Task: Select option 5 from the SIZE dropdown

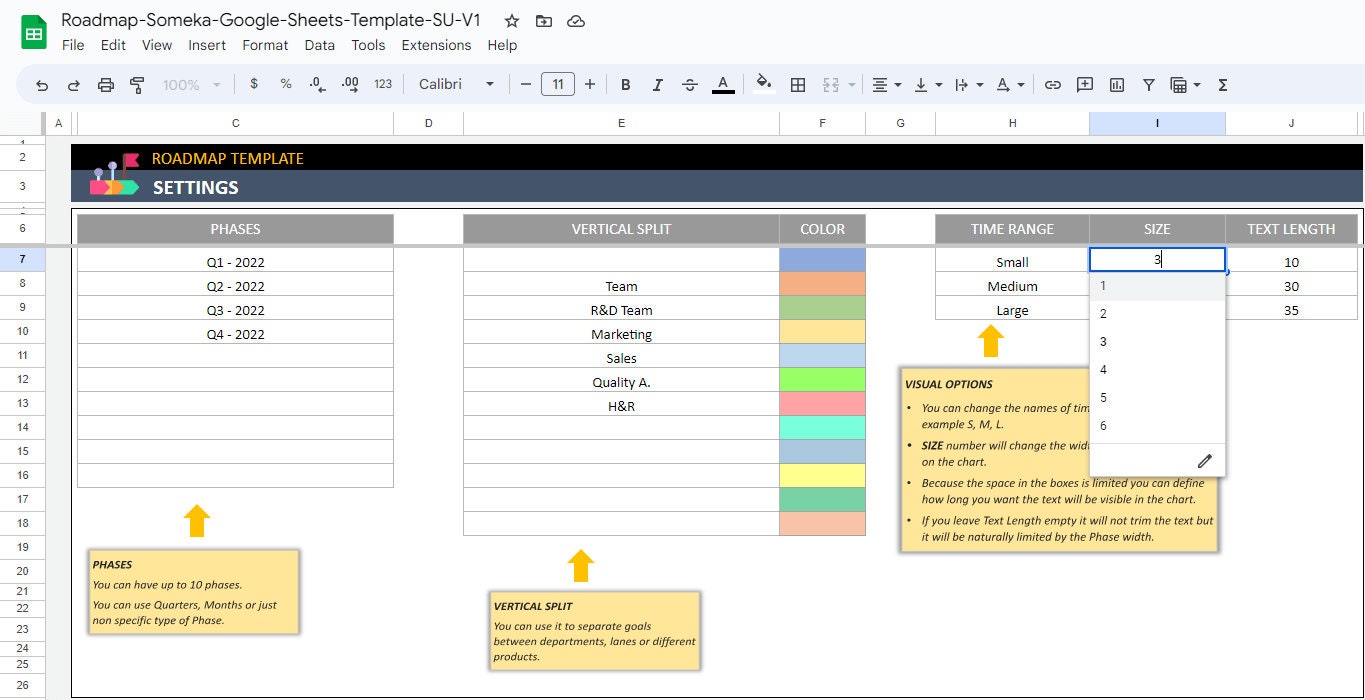Action: pos(1103,397)
